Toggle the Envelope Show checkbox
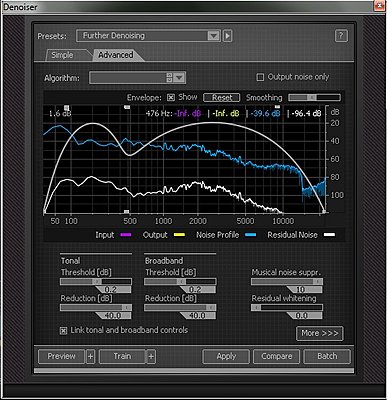The height and width of the screenshot is (400, 388). (x=171, y=97)
